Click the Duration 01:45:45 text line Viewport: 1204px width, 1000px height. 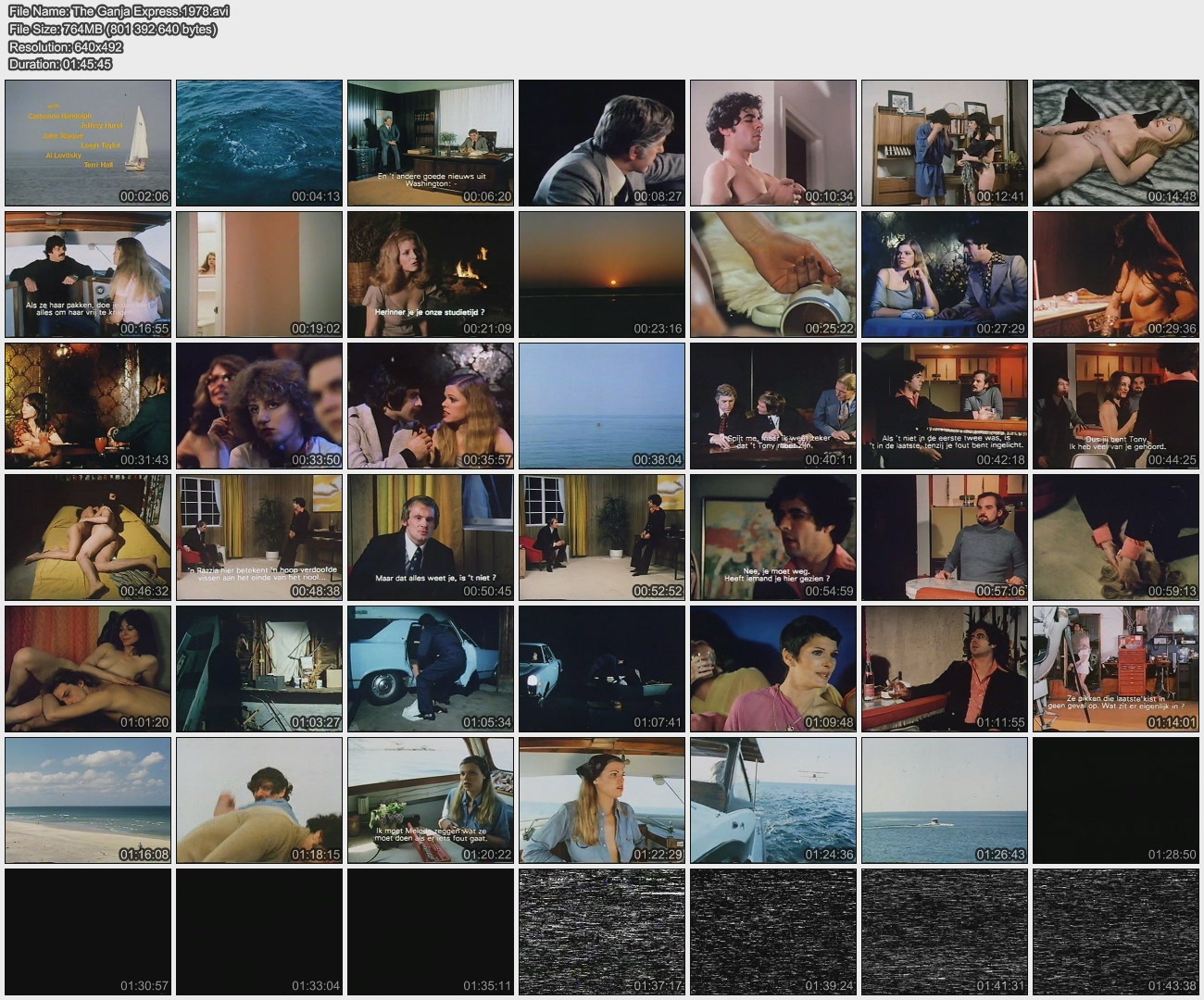(x=60, y=64)
